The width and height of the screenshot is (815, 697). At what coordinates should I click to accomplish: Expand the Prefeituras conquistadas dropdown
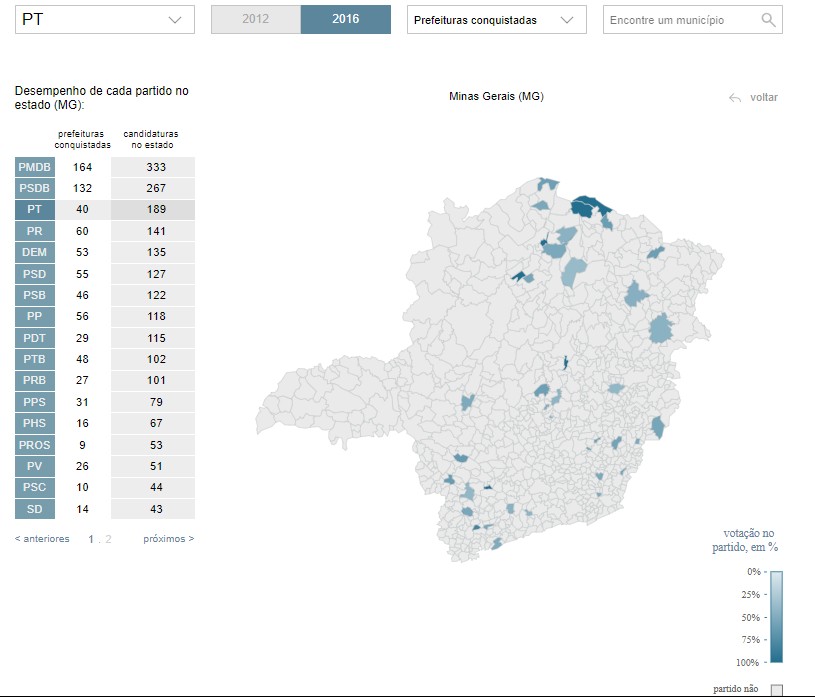coord(496,20)
